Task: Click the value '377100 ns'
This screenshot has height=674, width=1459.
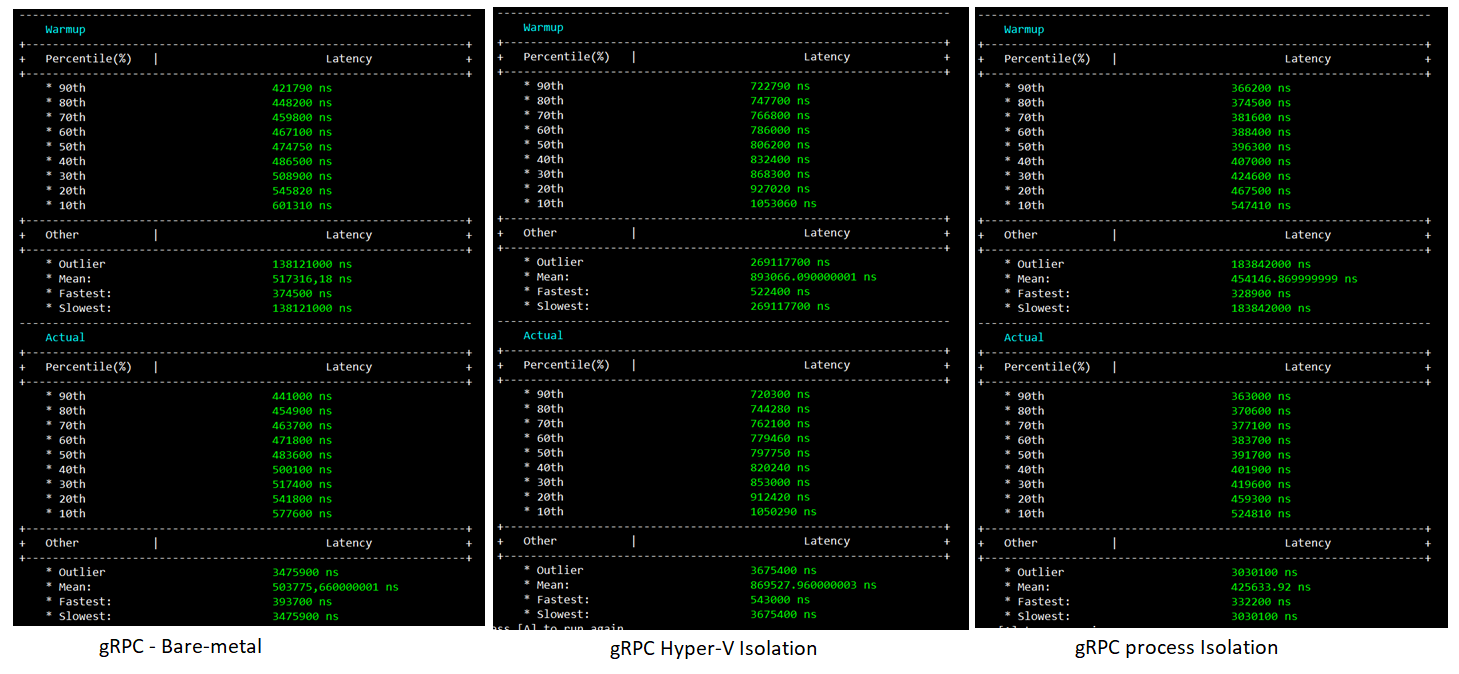Action: point(1261,426)
